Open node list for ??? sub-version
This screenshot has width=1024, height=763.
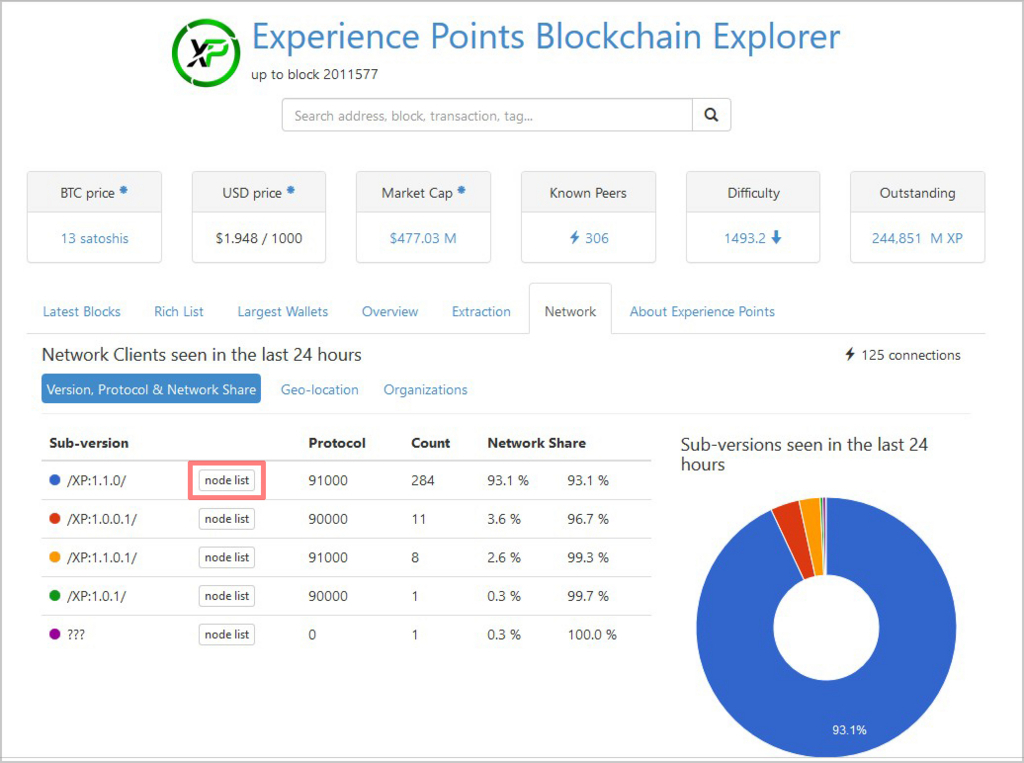click(227, 634)
